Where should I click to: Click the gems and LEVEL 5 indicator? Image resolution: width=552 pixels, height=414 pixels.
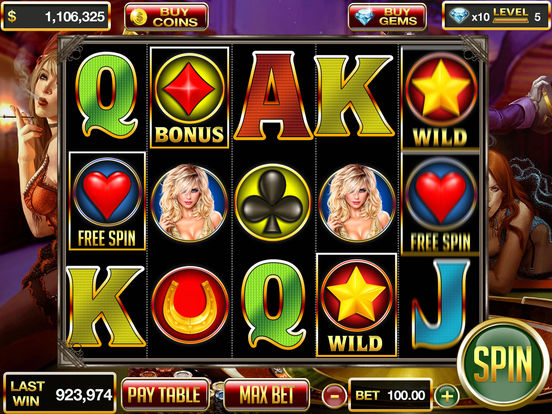[x=495, y=16]
